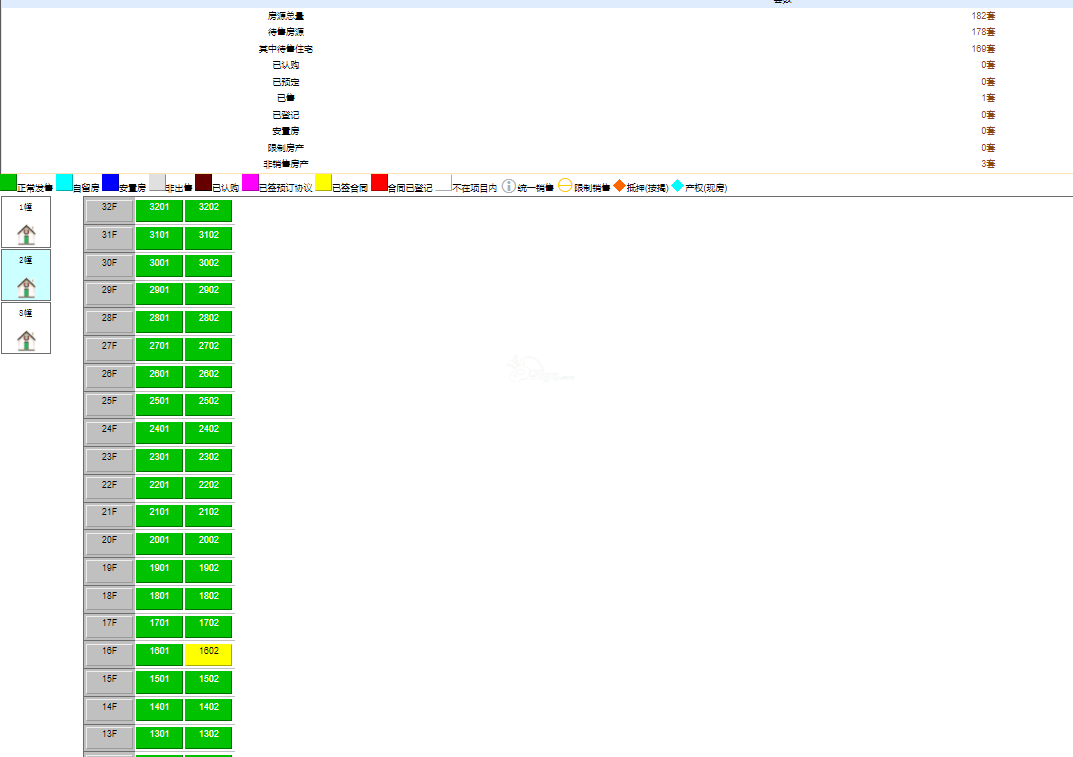Click the 182套 total count value
This screenshot has height=757, width=1073.
[983, 16]
